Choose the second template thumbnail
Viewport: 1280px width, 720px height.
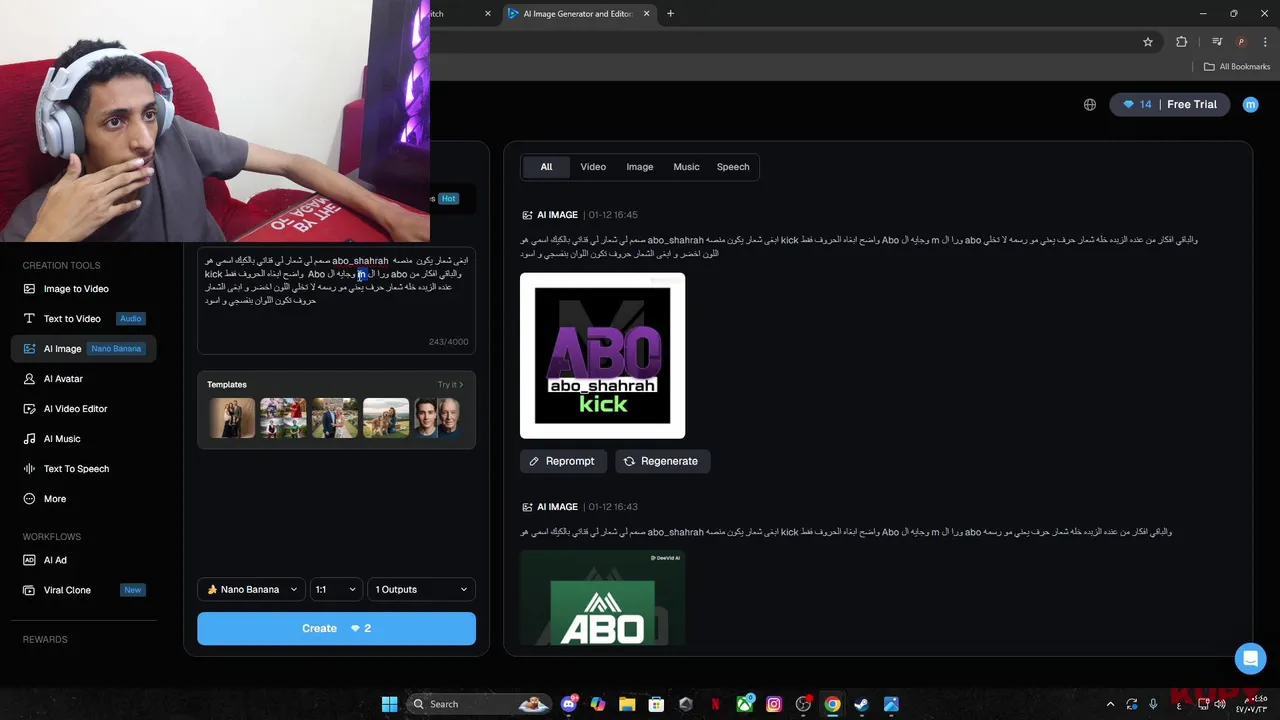tap(283, 418)
